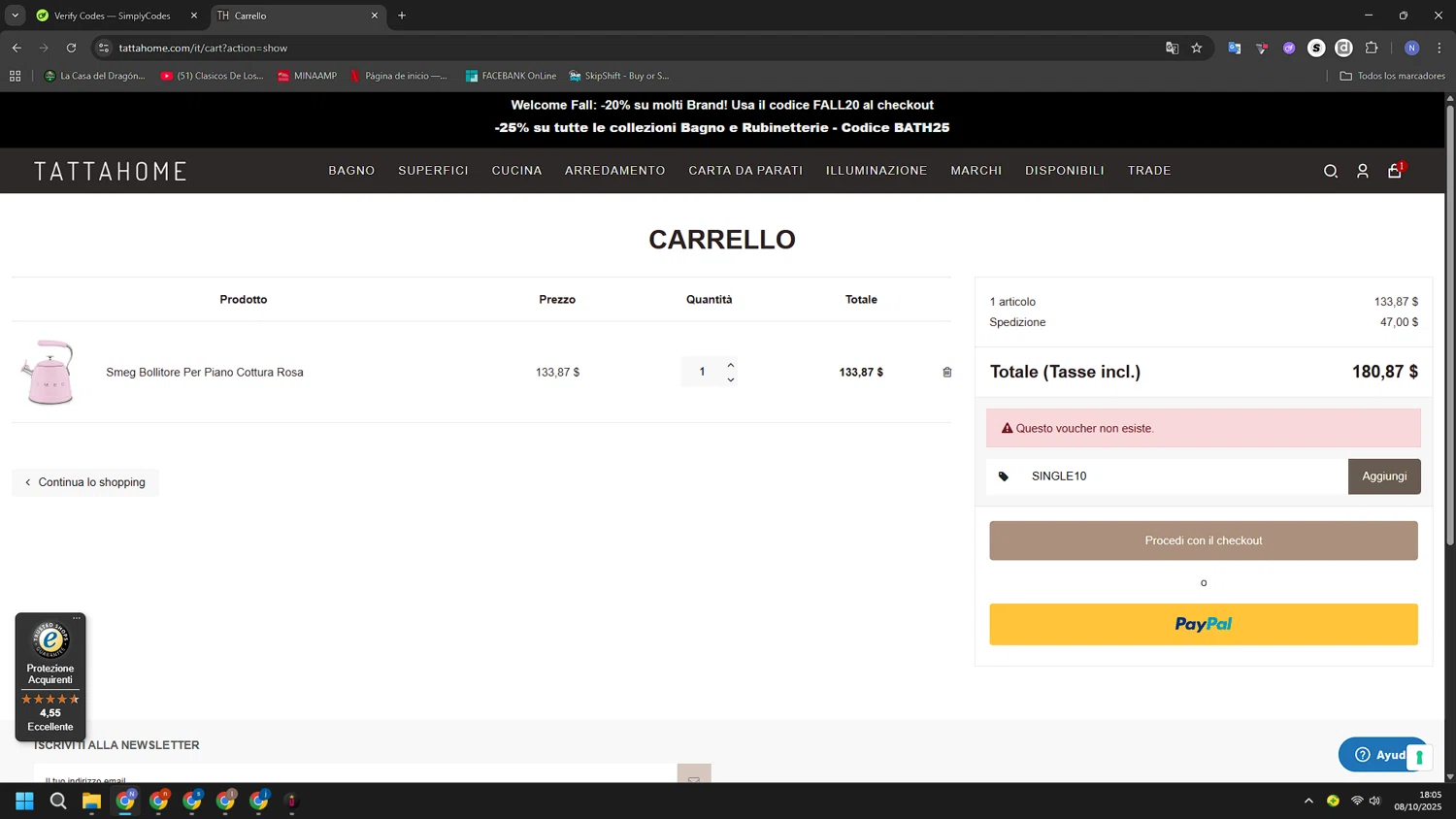Open the shopping bag cart icon
The height and width of the screenshot is (819, 1456).
(x=1395, y=171)
